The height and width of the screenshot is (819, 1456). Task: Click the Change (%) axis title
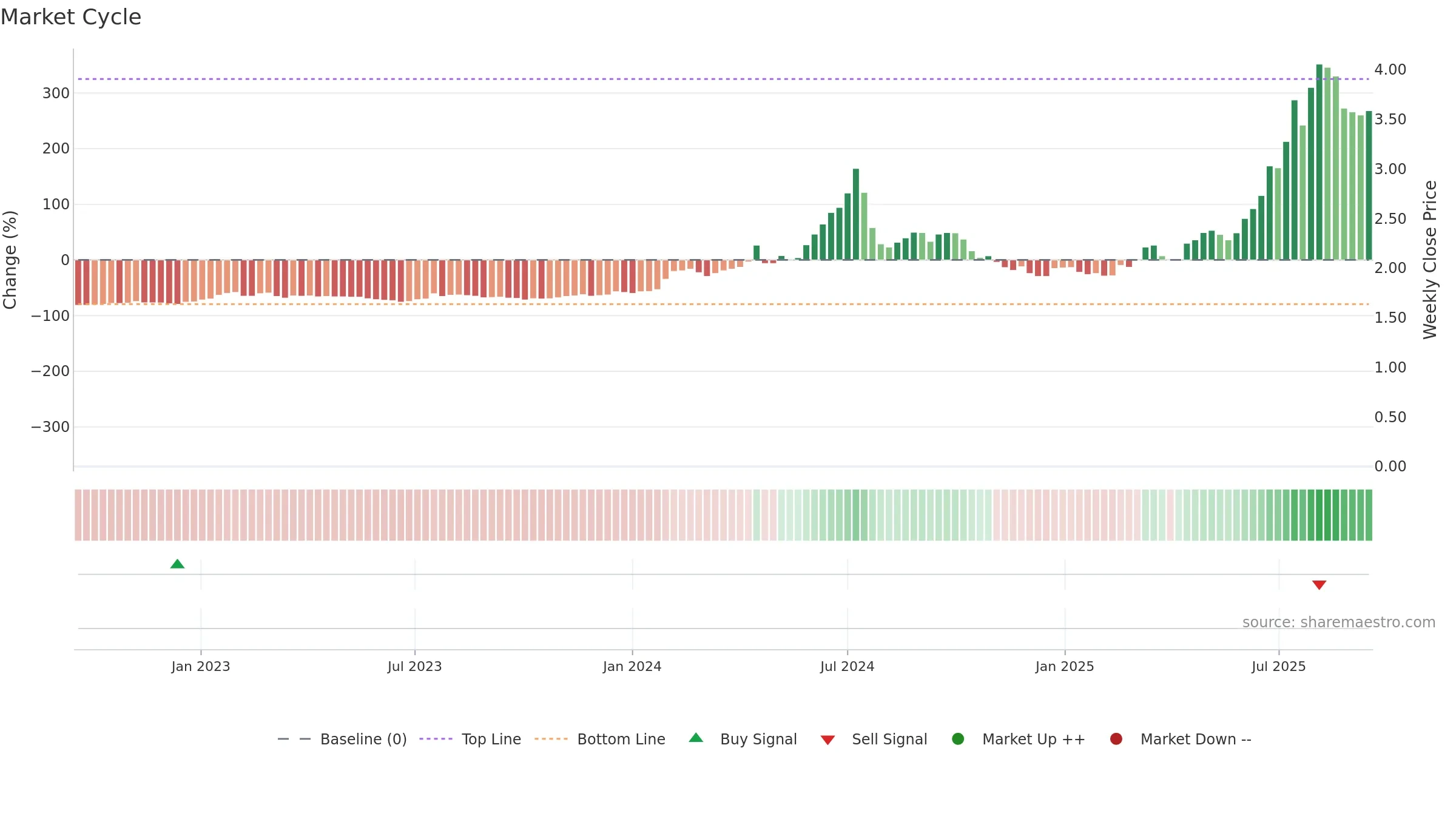[10, 260]
